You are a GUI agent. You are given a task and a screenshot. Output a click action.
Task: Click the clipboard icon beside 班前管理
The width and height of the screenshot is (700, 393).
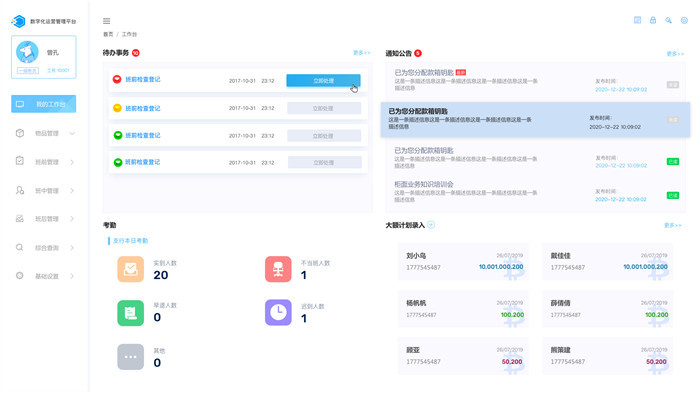20,161
